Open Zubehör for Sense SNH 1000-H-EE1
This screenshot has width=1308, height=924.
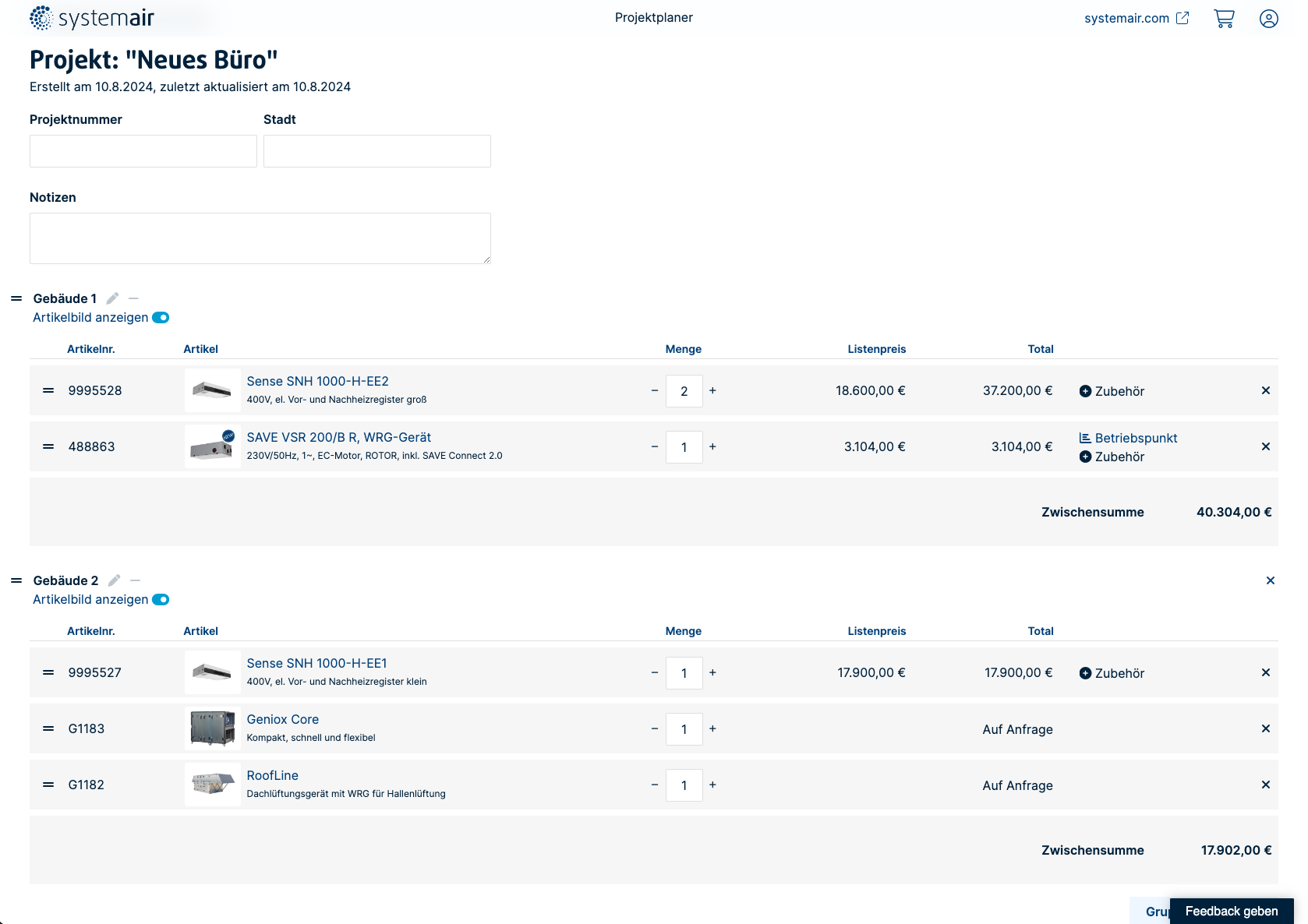click(x=1112, y=673)
